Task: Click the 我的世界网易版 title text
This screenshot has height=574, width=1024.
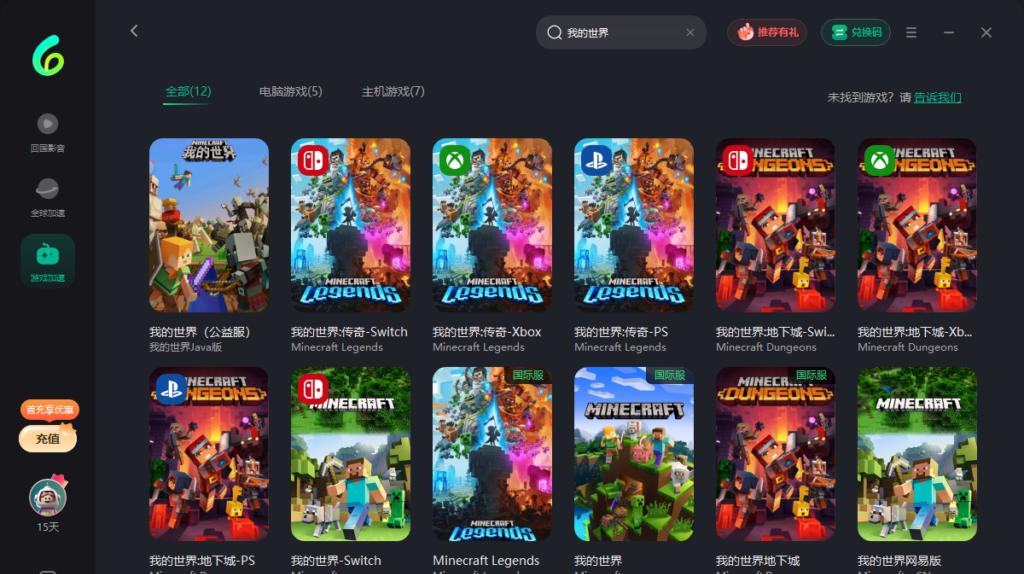Action: 899,560
